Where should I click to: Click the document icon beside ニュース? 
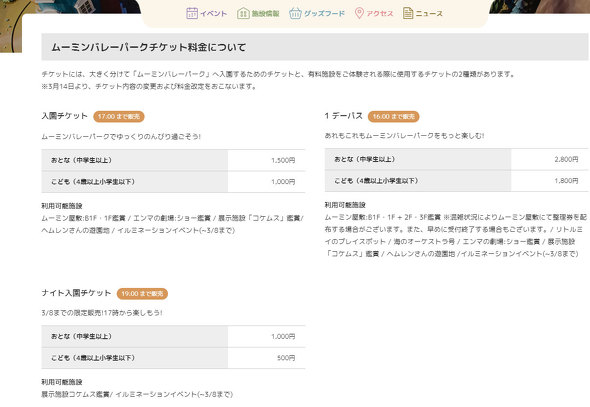pyautogui.click(x=408, y=13)
